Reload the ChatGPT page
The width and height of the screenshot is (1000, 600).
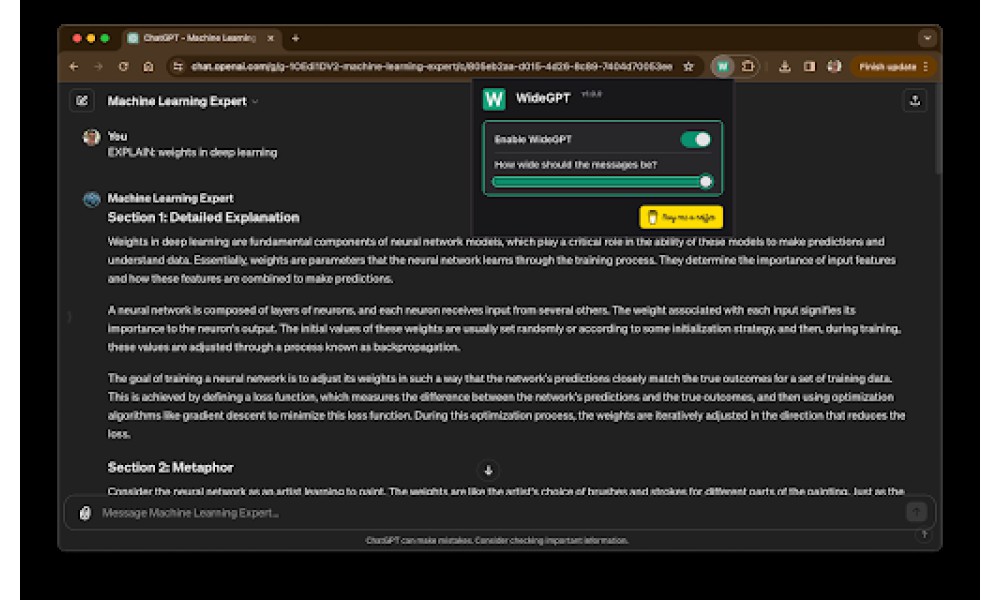[x=123, y=66]
